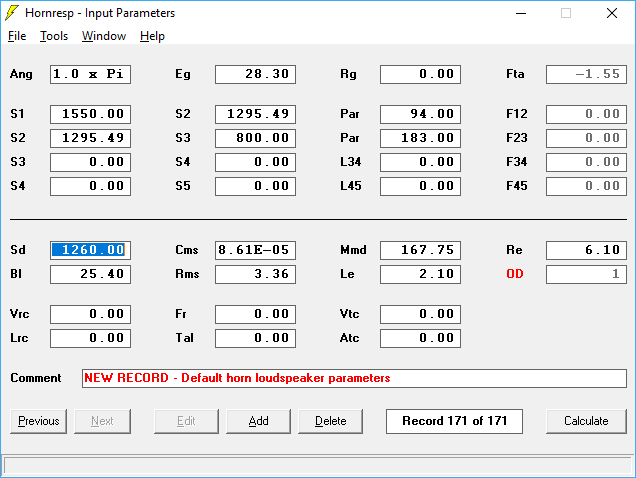Click the Hornresp lightning bolt title icon
This screenshot has height=478, width=636.
(12, 13)
